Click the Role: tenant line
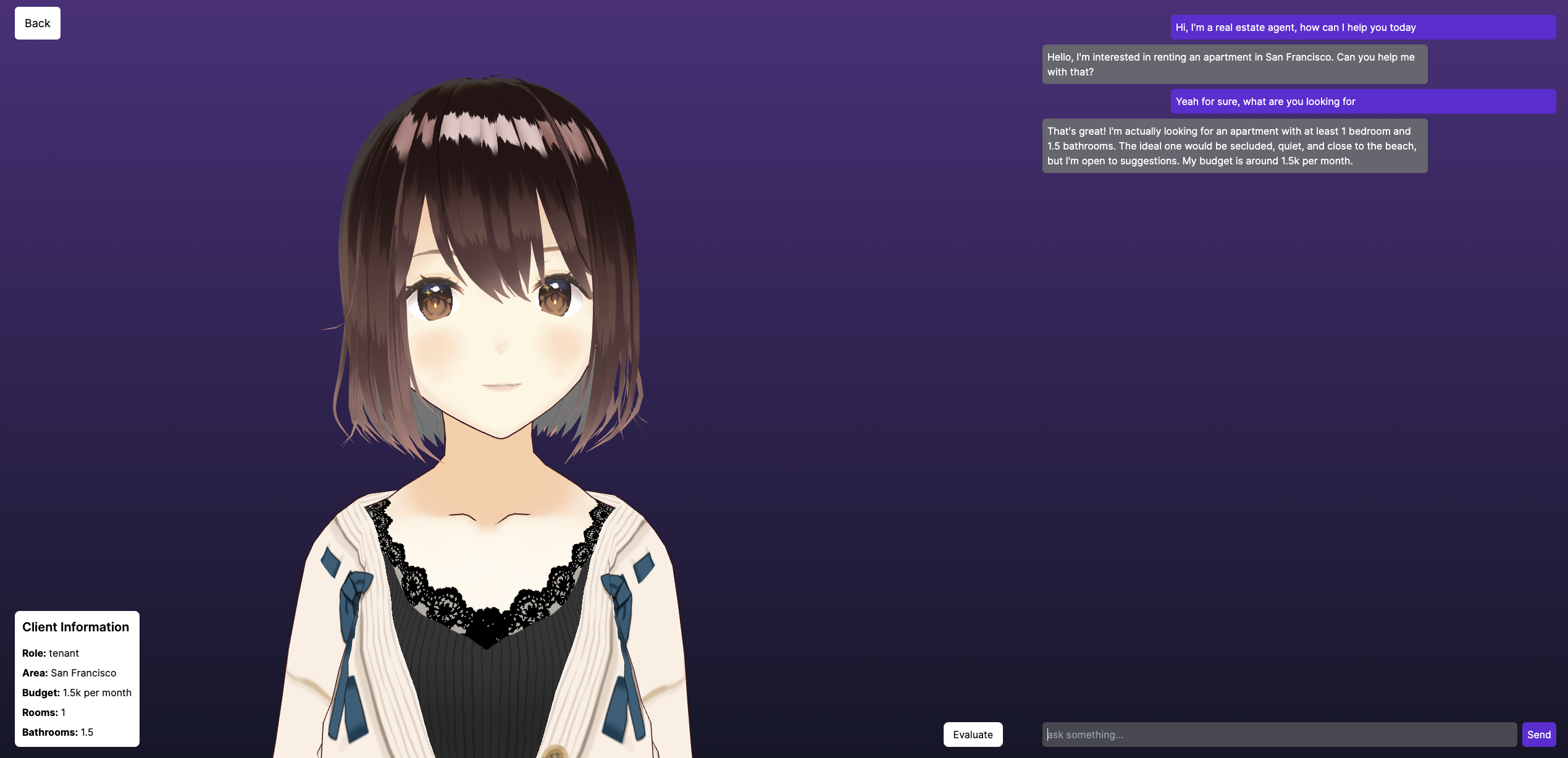 click(51, 653)
